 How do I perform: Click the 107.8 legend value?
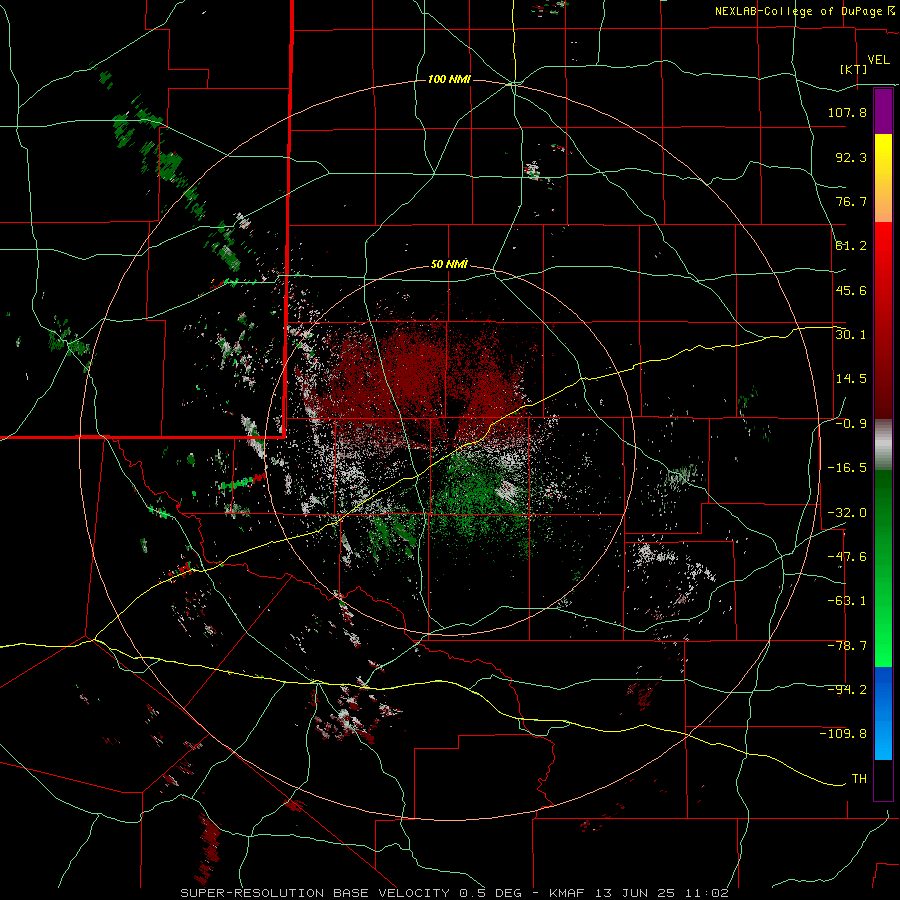coord(847,112)
